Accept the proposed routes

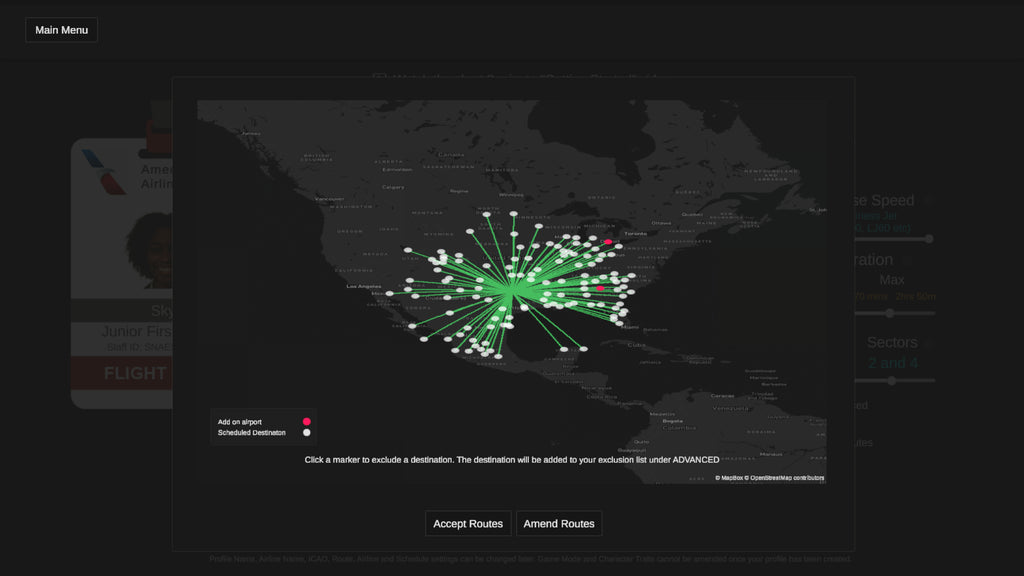coord(468,523)
